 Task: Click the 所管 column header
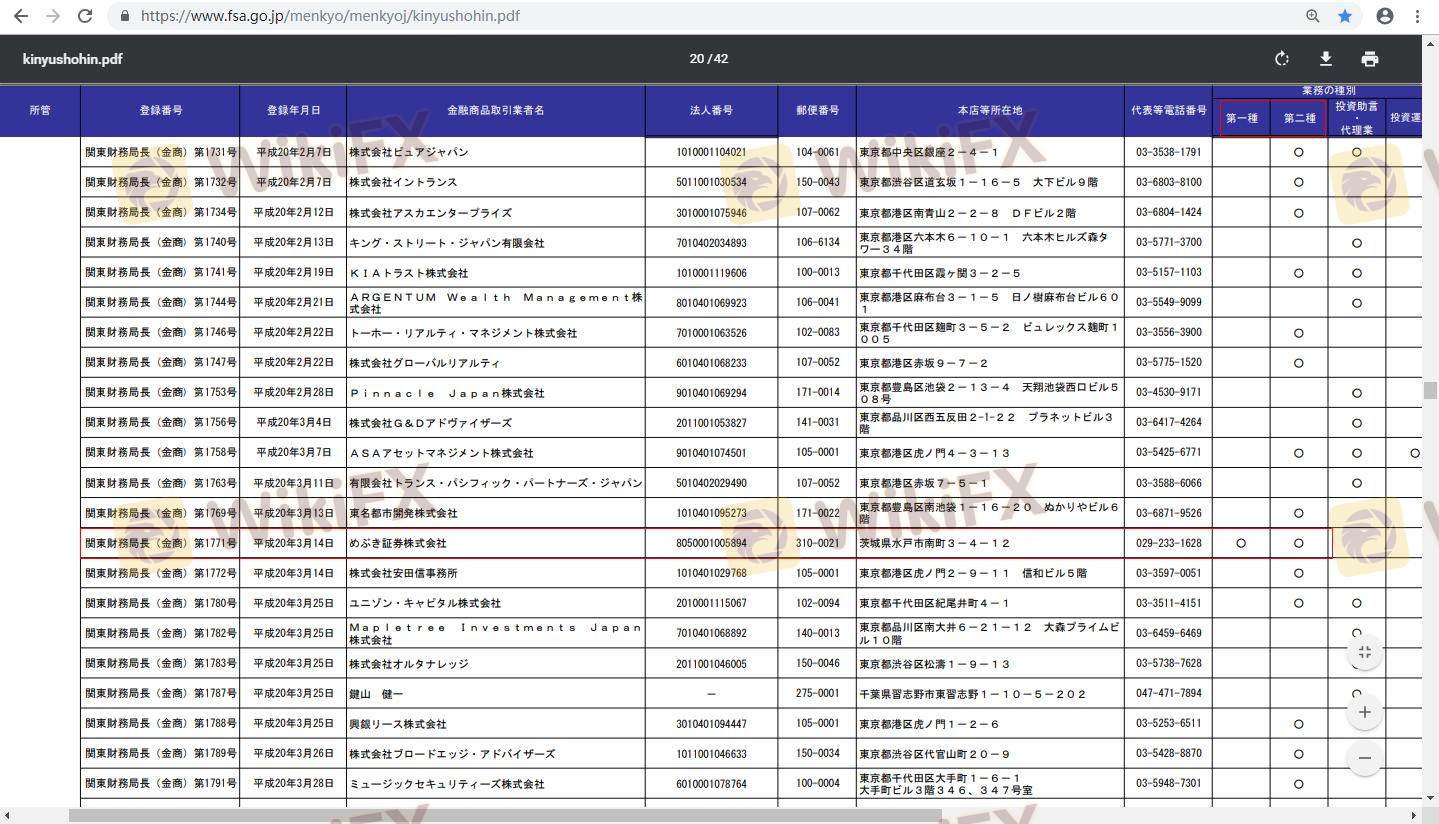[x=40, y=110]
